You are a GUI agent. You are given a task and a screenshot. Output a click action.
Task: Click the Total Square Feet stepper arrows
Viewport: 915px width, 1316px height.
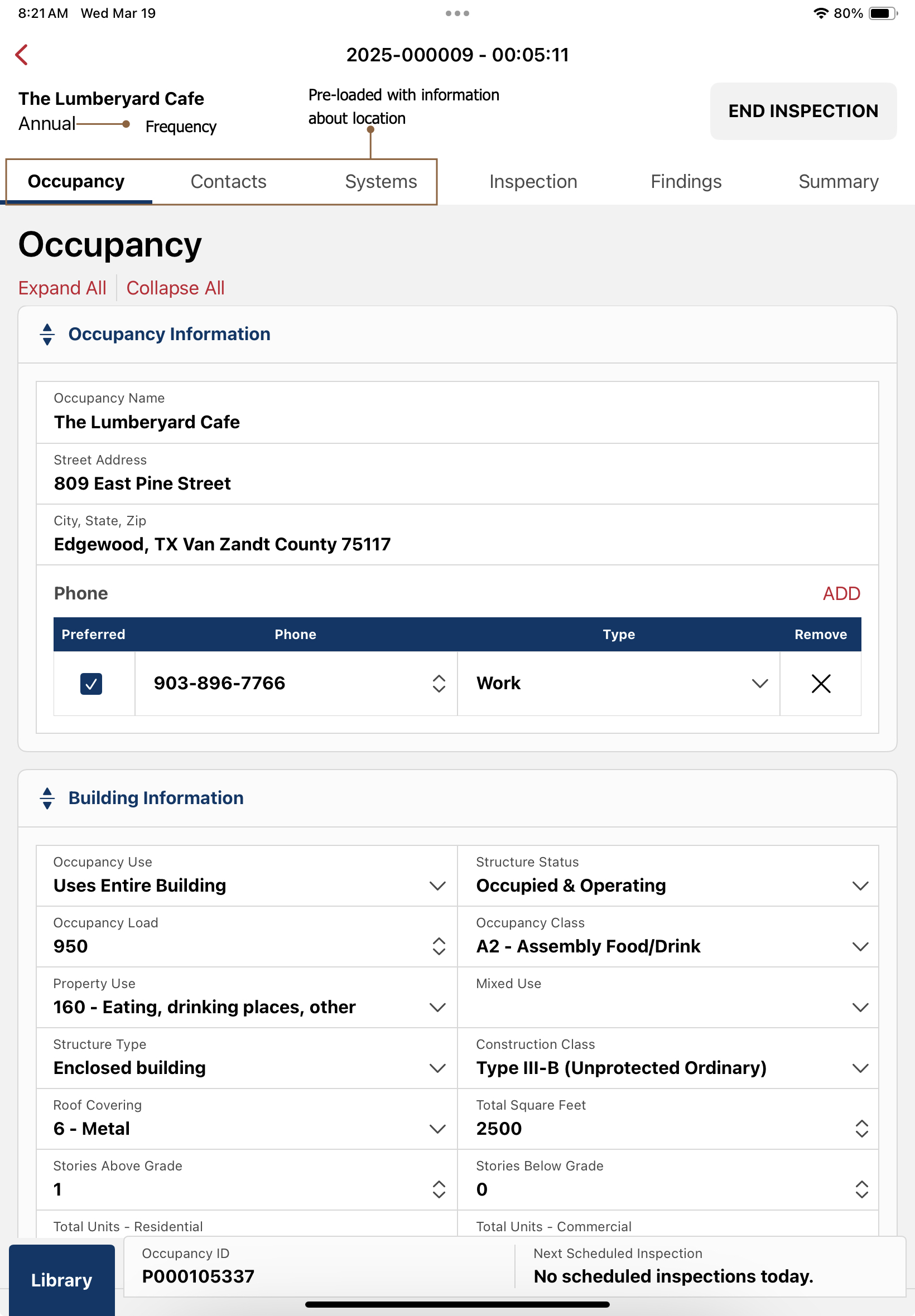pos(861,1129)
